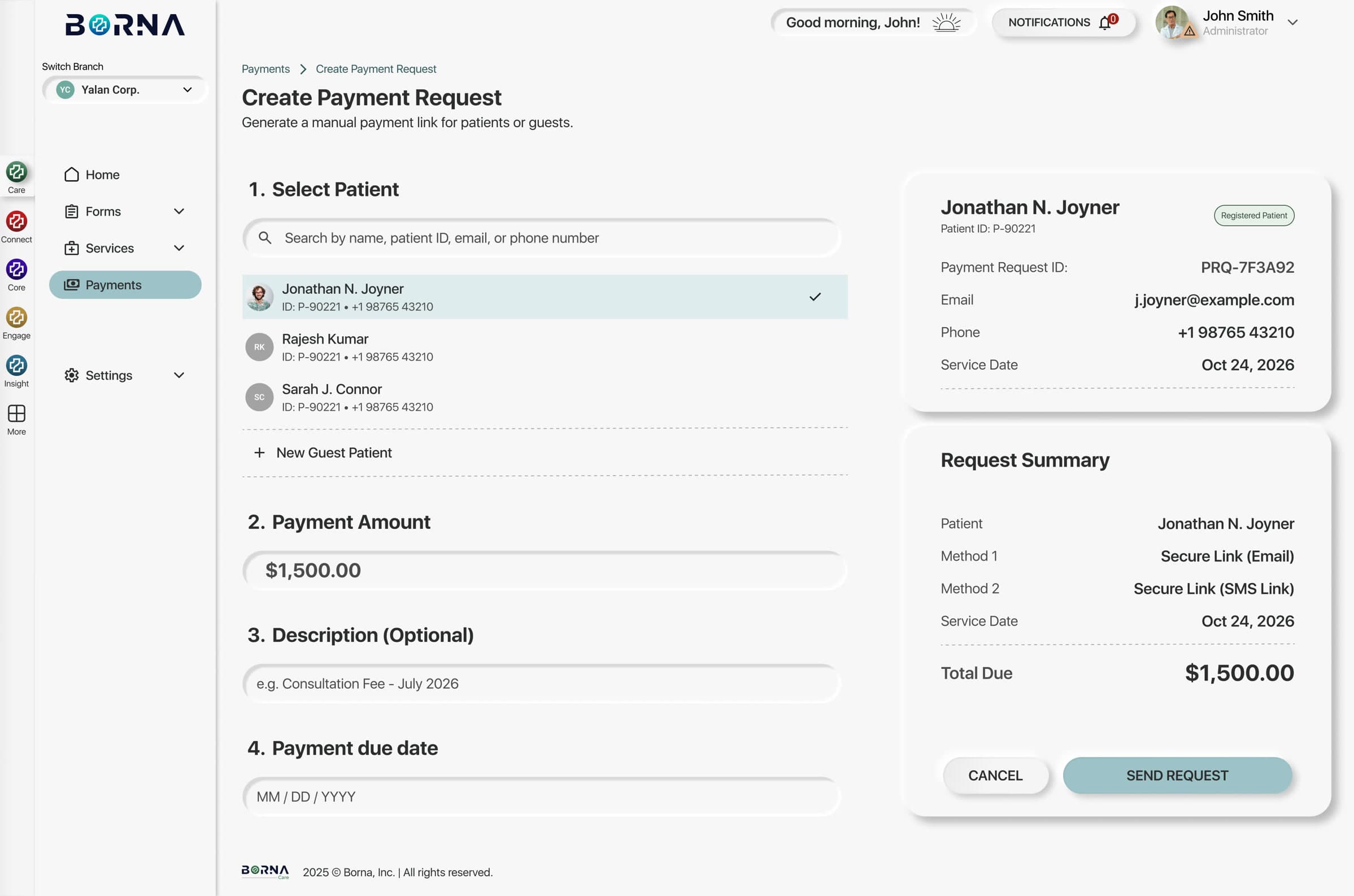Click the SC avatar for Sarah J. Connor
Viewport: 1354px width, 896px height.
[259, 397]
